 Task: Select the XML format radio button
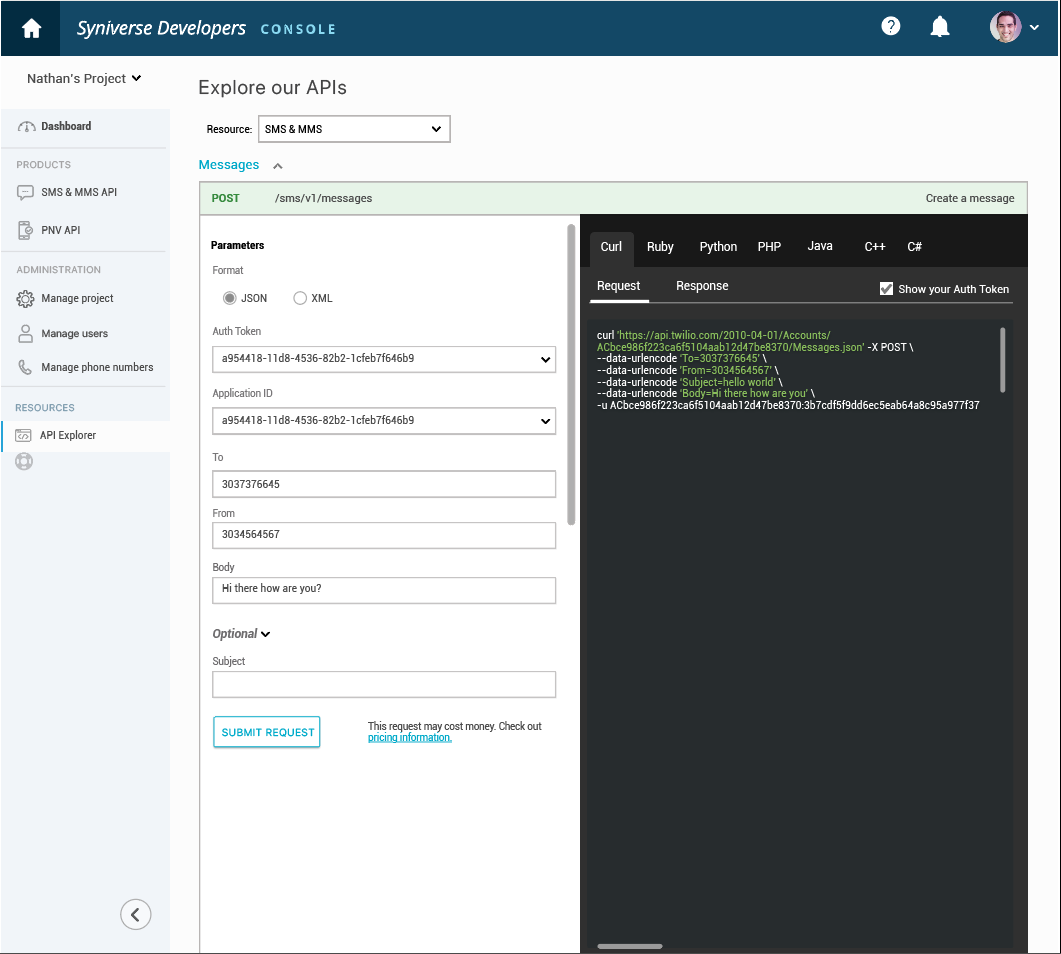300,298
